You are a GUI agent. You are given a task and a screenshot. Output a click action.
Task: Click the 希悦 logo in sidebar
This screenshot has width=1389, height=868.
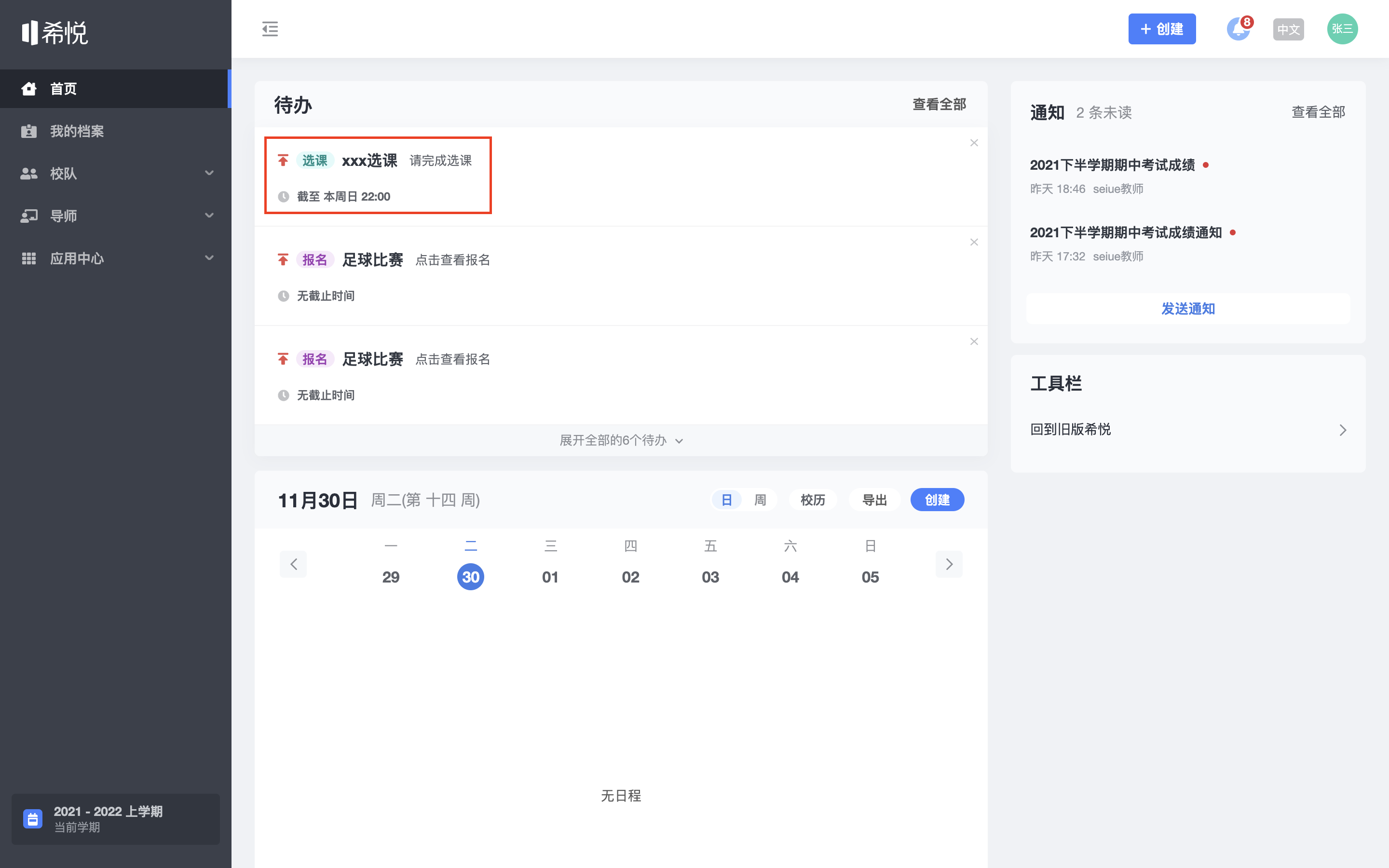[54, 33]
